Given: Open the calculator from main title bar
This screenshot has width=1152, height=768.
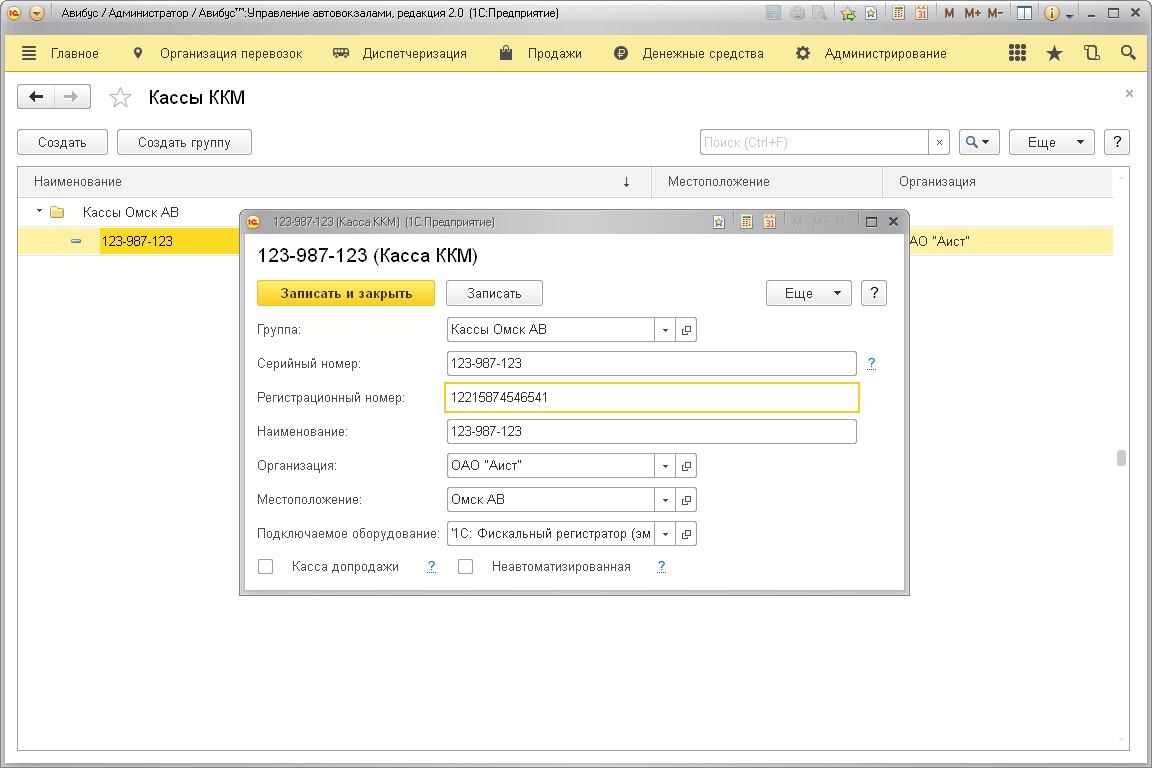Looking at the screenshot, I should 899,14.
